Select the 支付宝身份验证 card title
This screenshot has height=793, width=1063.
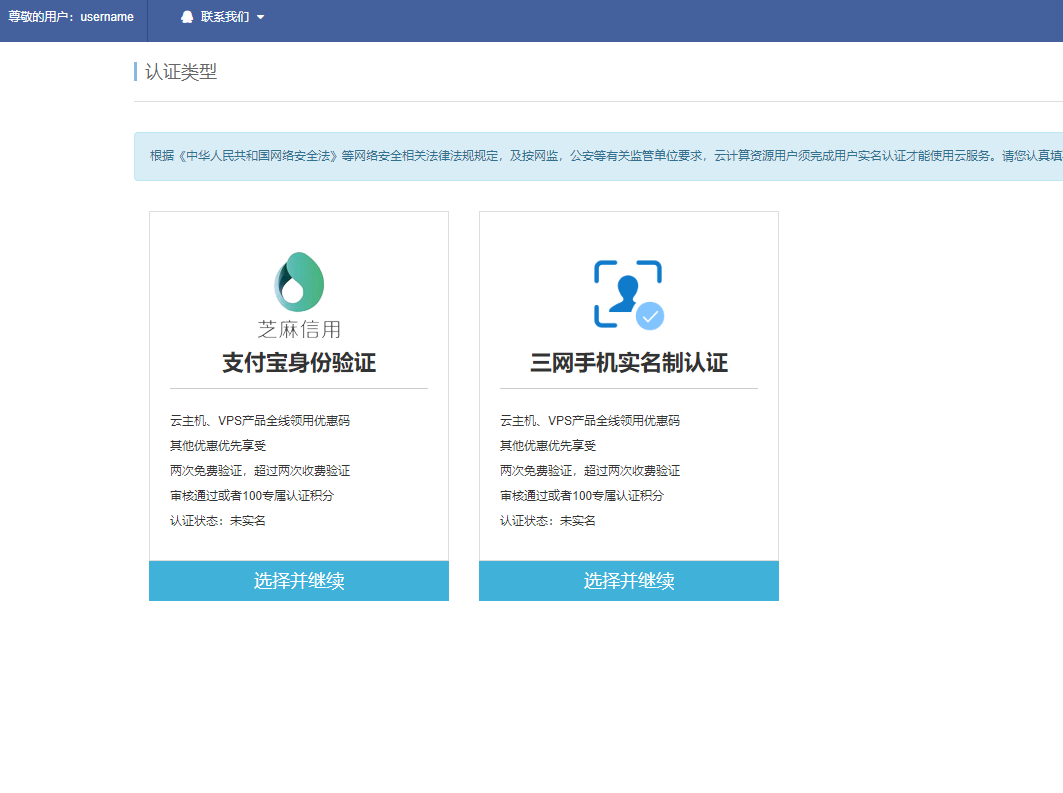pyautogui.click(x=299, y=363)
